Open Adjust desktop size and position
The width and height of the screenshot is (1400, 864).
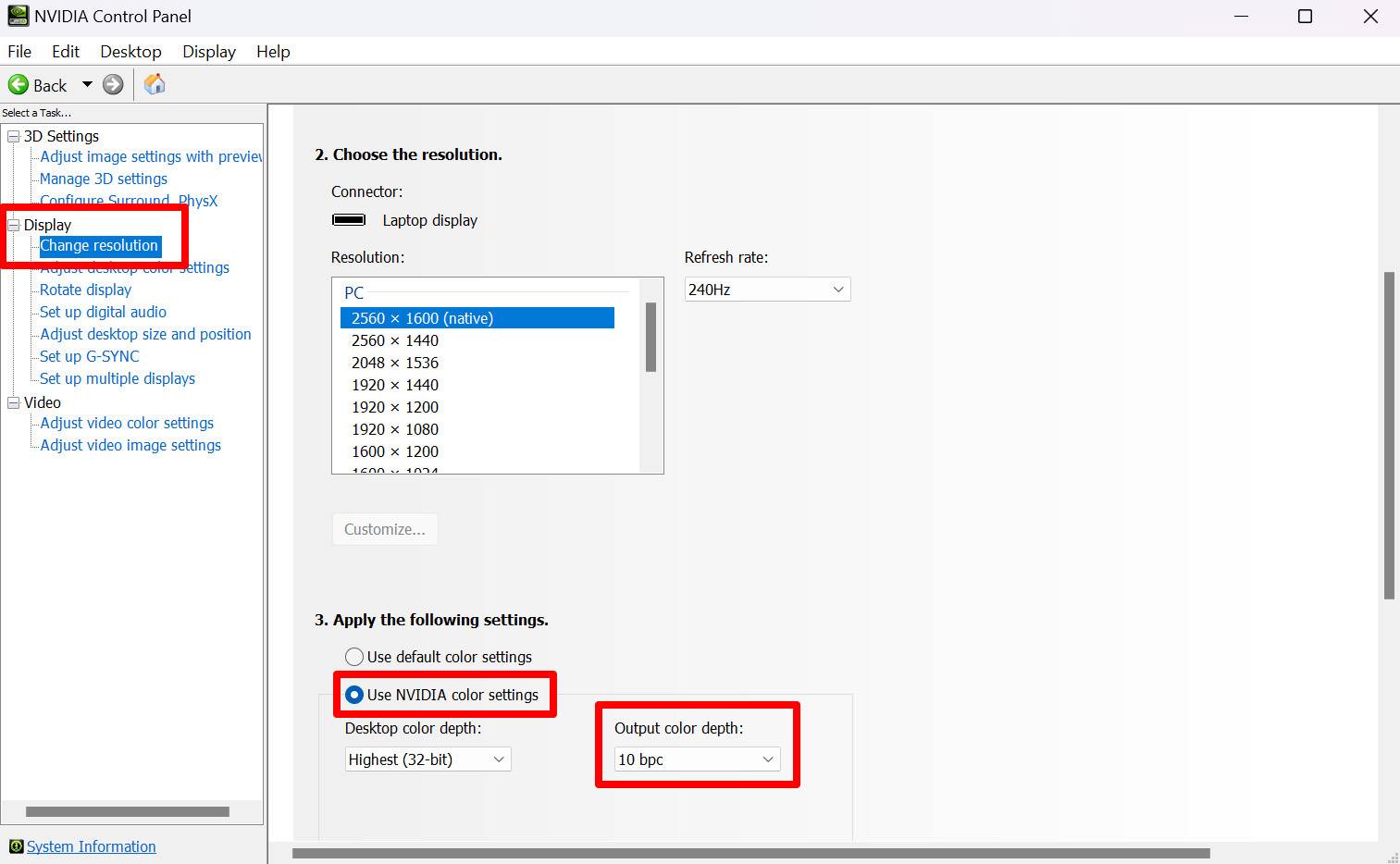click(145, 334)
